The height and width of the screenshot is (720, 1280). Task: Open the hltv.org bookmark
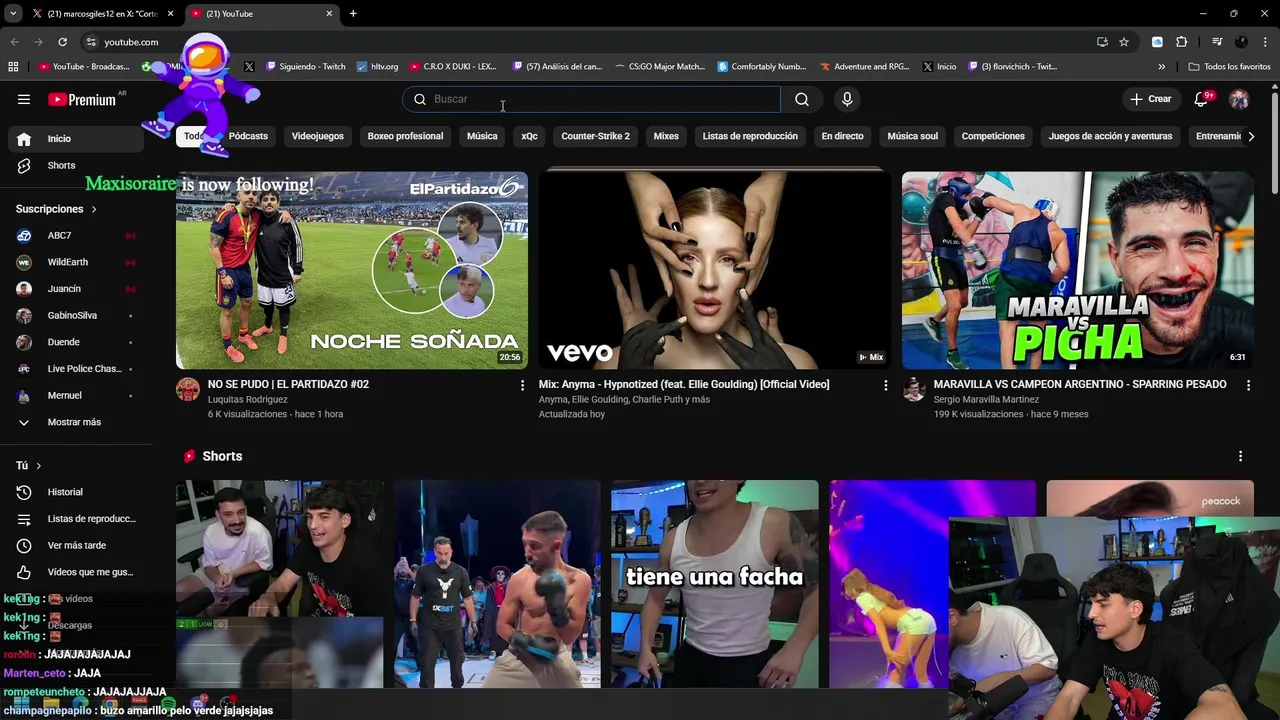[377, 67]
